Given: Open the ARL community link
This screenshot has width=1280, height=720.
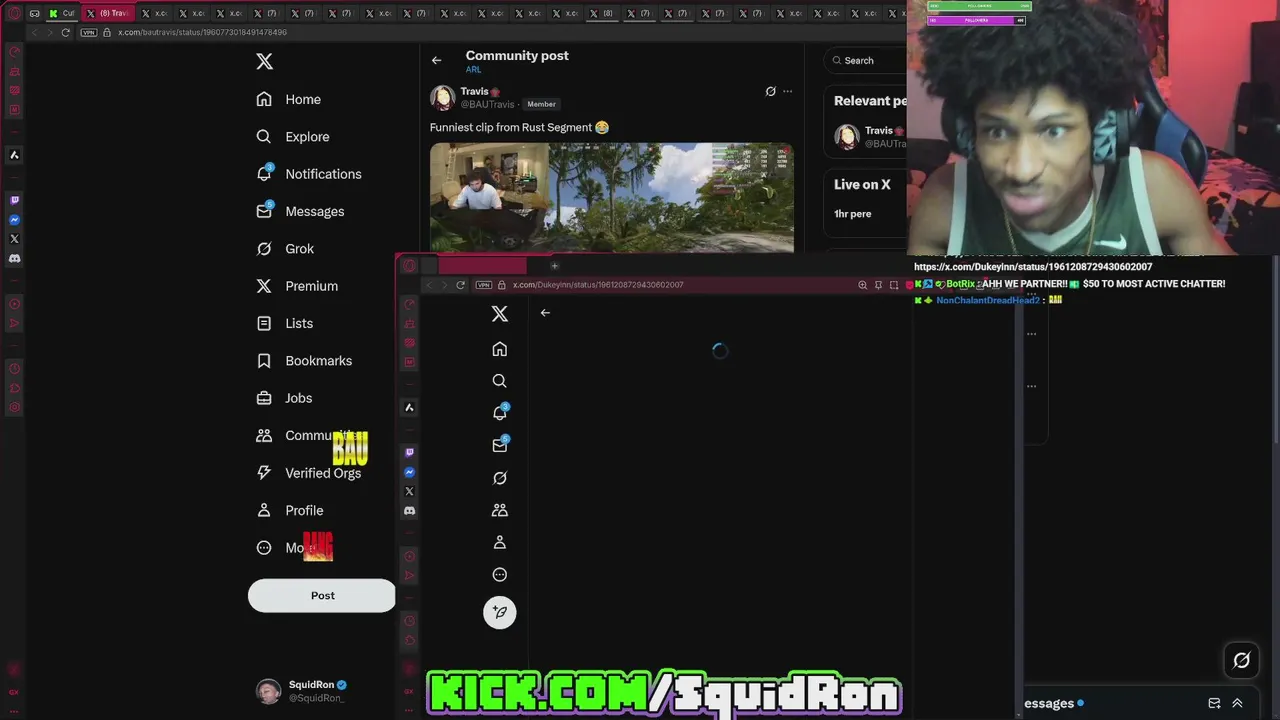Looking at the screenshot, I should tap(473, 70).
